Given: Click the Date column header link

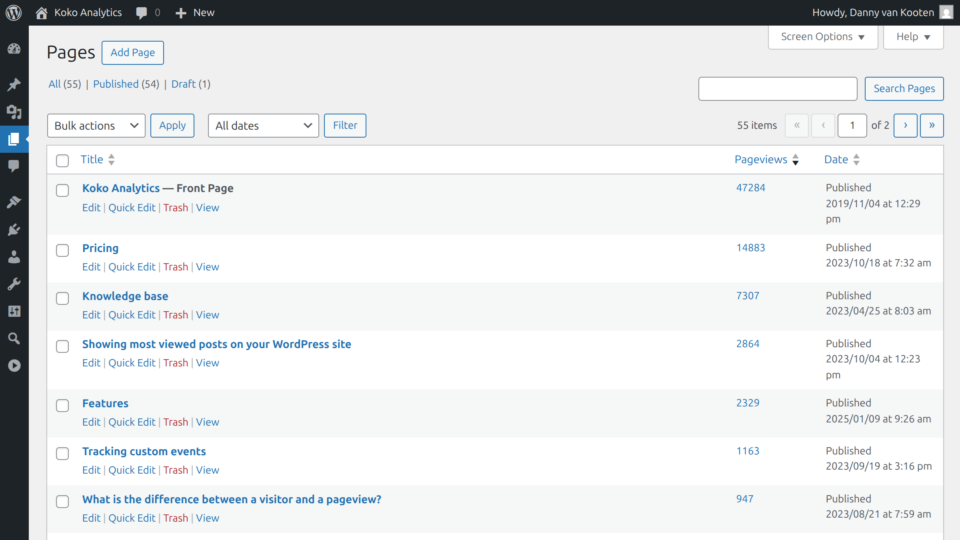Looking at the screenshot, I should (836, 159).
